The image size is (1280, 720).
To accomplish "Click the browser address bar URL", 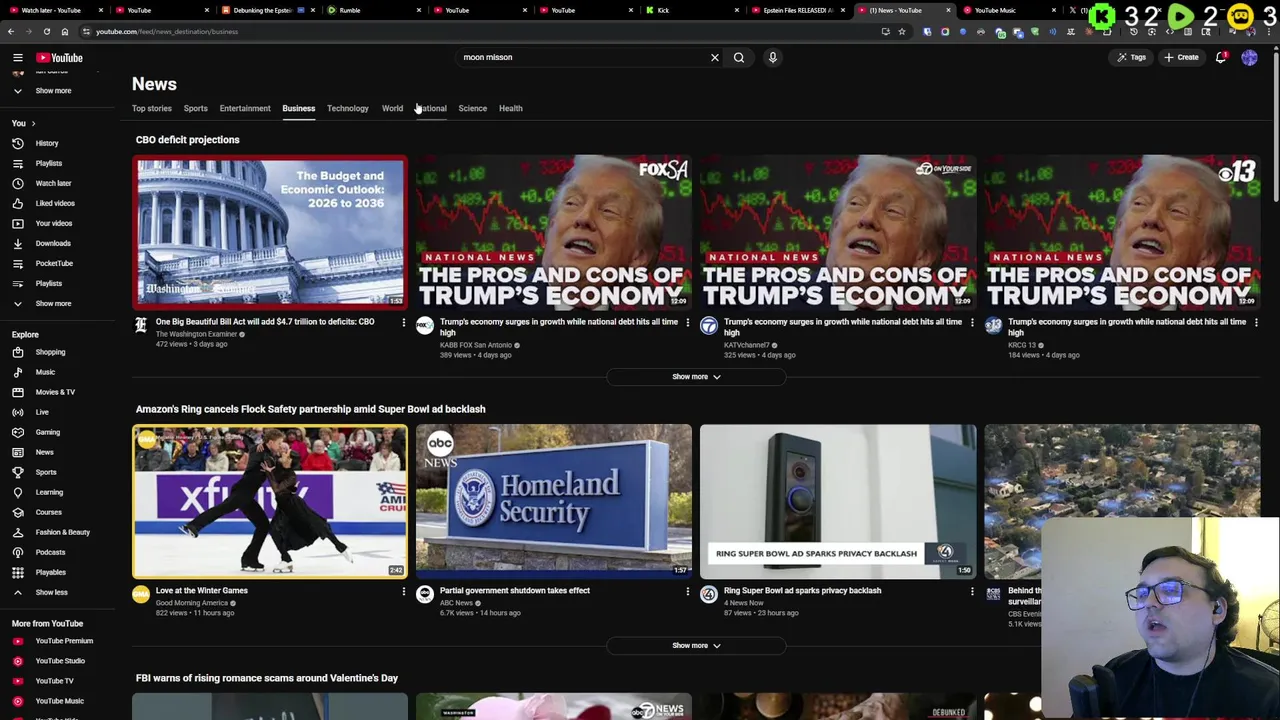I will (x=167, y=32).
